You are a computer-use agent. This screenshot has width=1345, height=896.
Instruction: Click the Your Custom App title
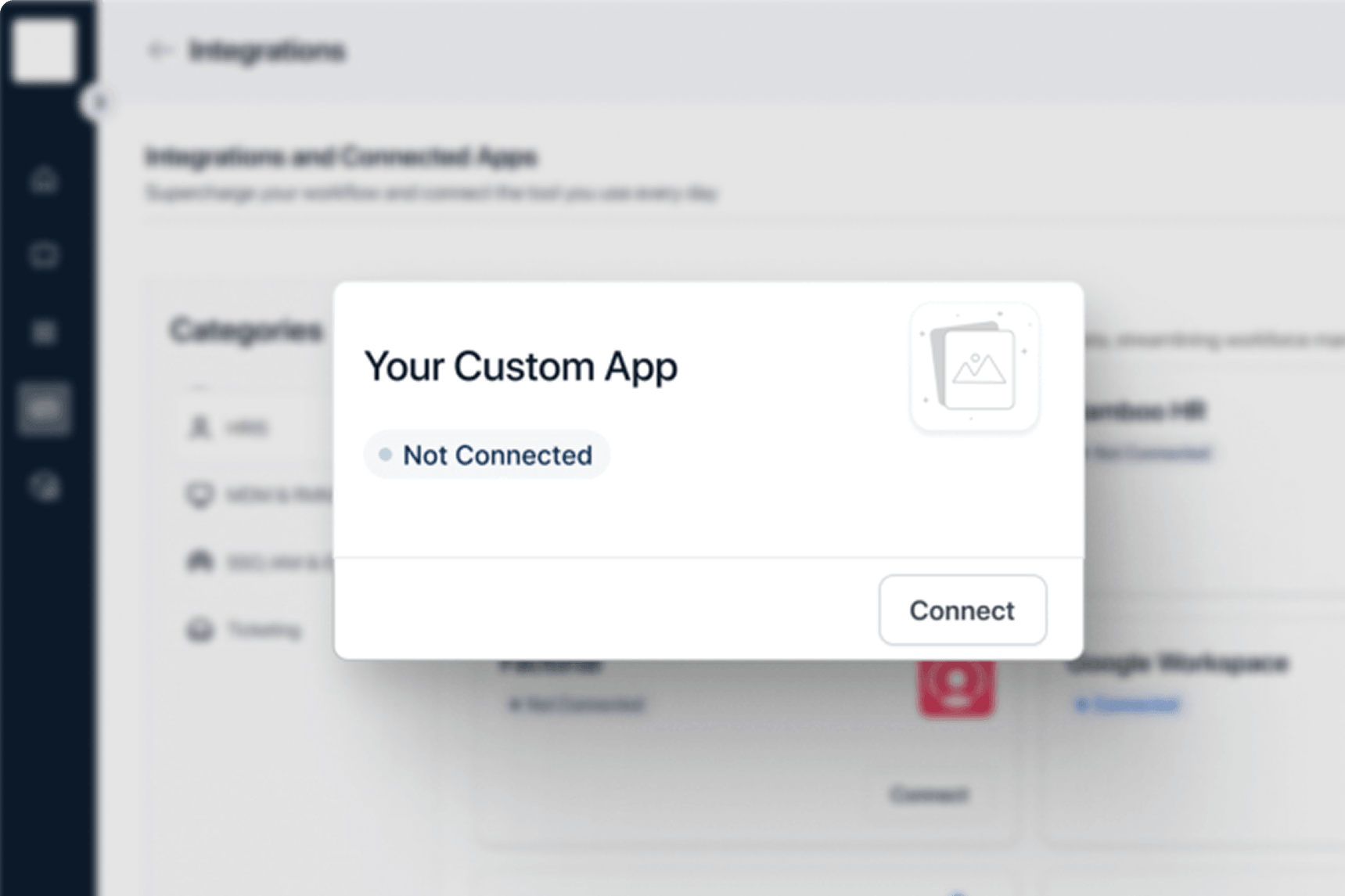520,366
